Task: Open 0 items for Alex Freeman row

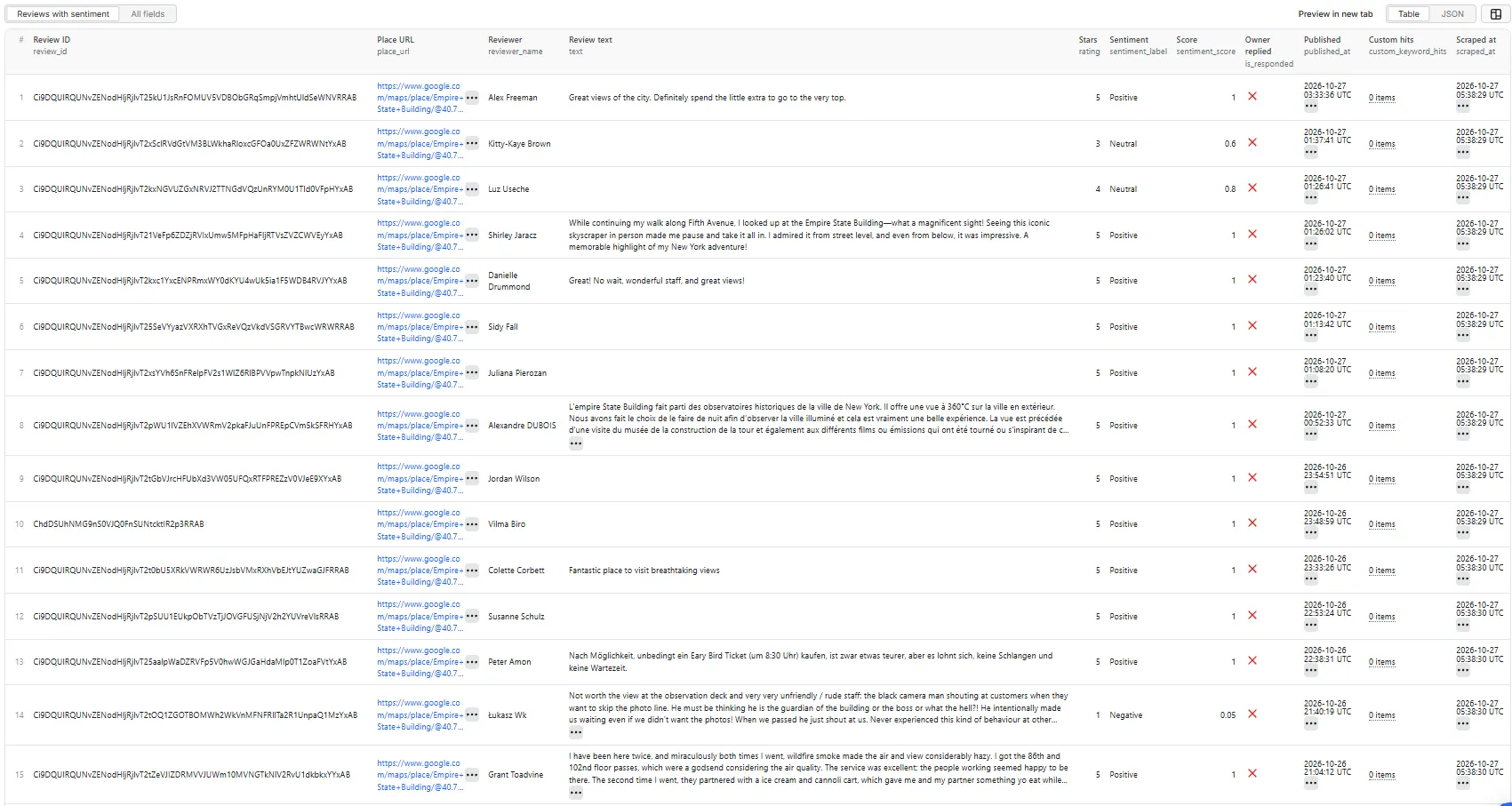Action: (x=1381, y=98)
